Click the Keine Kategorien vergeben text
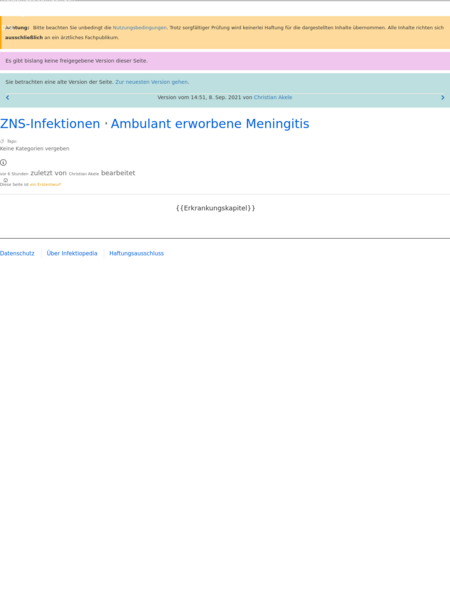This screenshot has width=450, height=600. (34, 148)
